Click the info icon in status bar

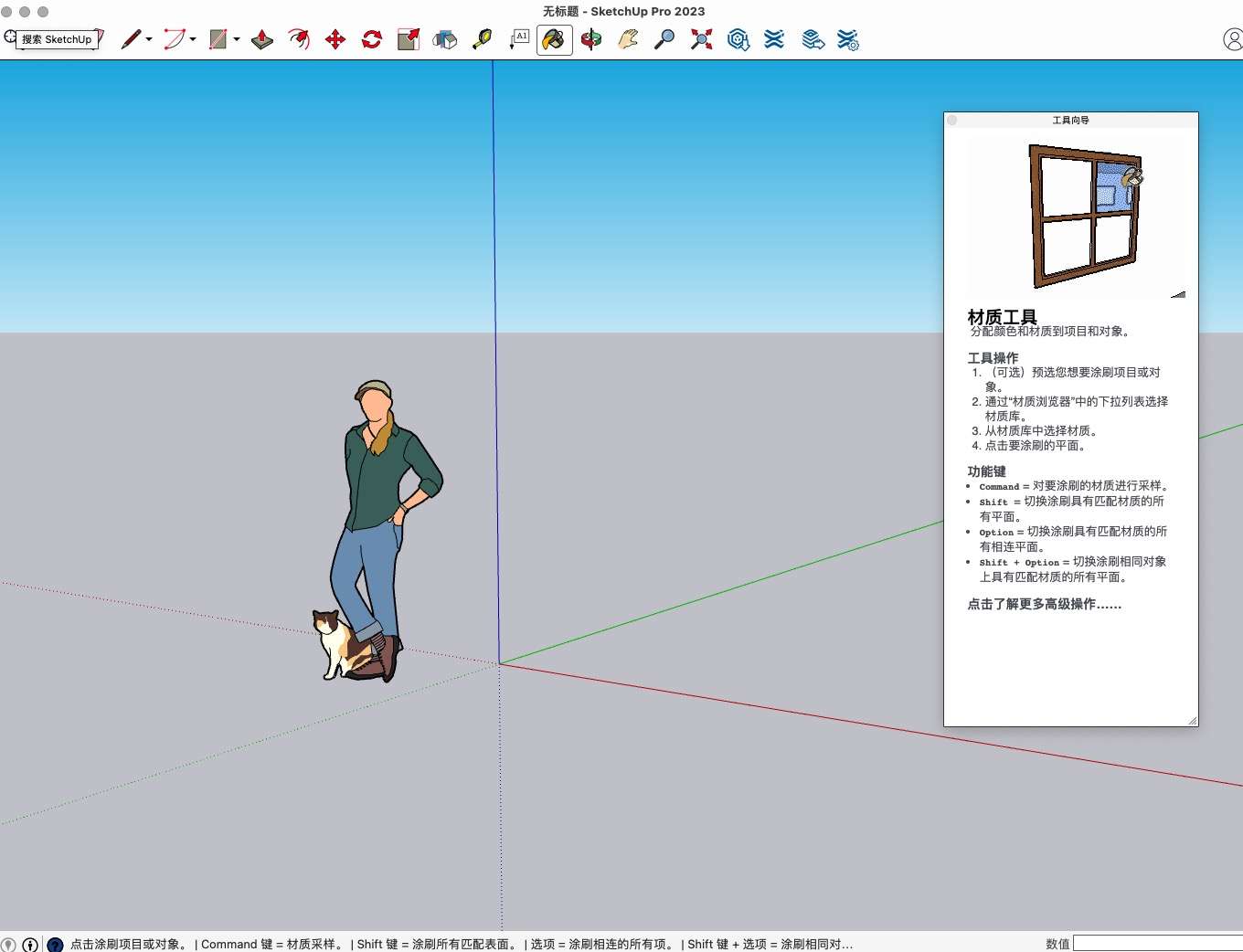[30, 945]
